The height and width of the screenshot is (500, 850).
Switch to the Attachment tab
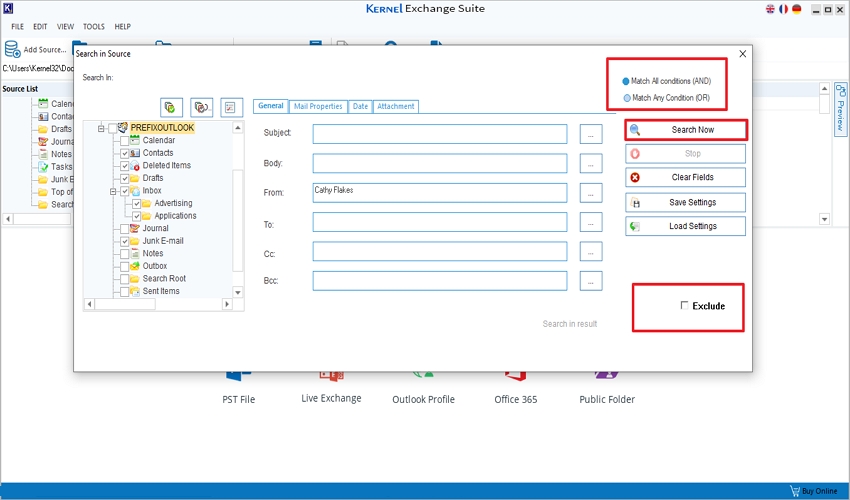point(396,106)
